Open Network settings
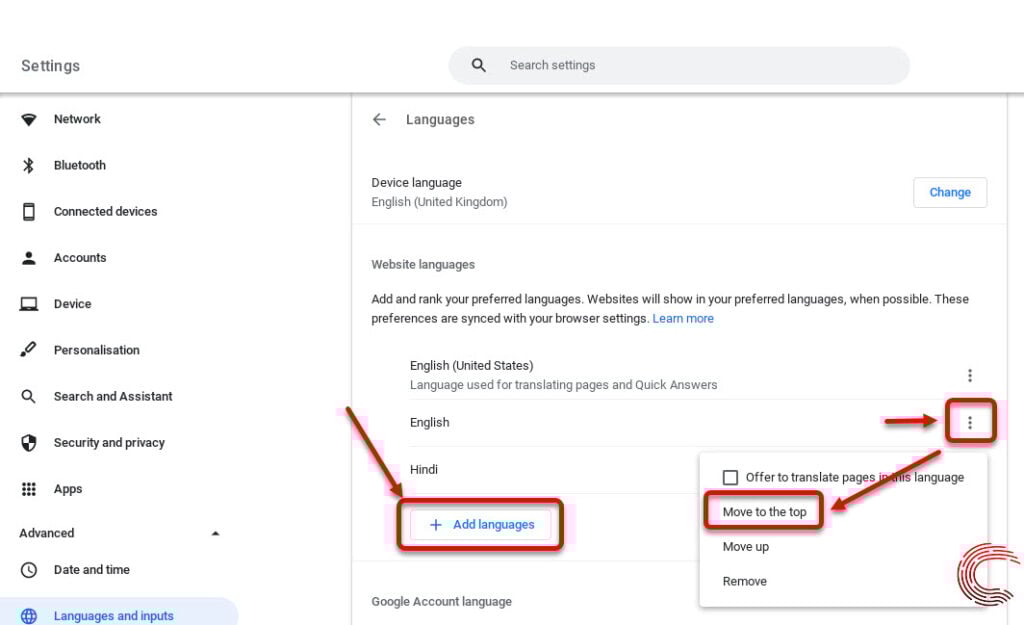The width and height of the screenshot is (1024, 625). [77, 120]
